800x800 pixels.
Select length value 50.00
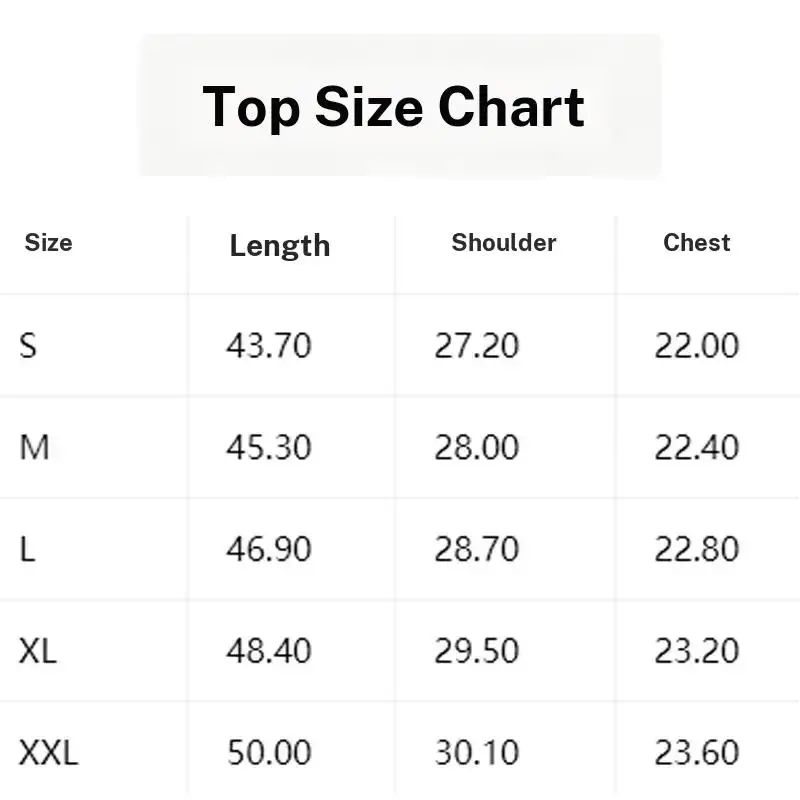(269, 753)
